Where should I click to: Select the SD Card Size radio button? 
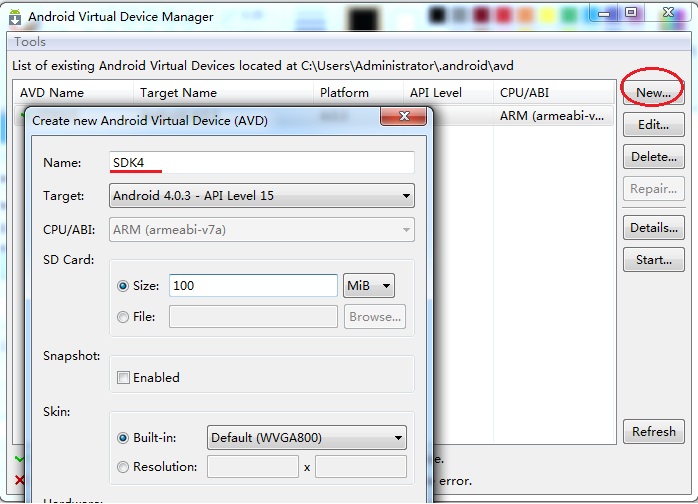(x=123, y=286)
